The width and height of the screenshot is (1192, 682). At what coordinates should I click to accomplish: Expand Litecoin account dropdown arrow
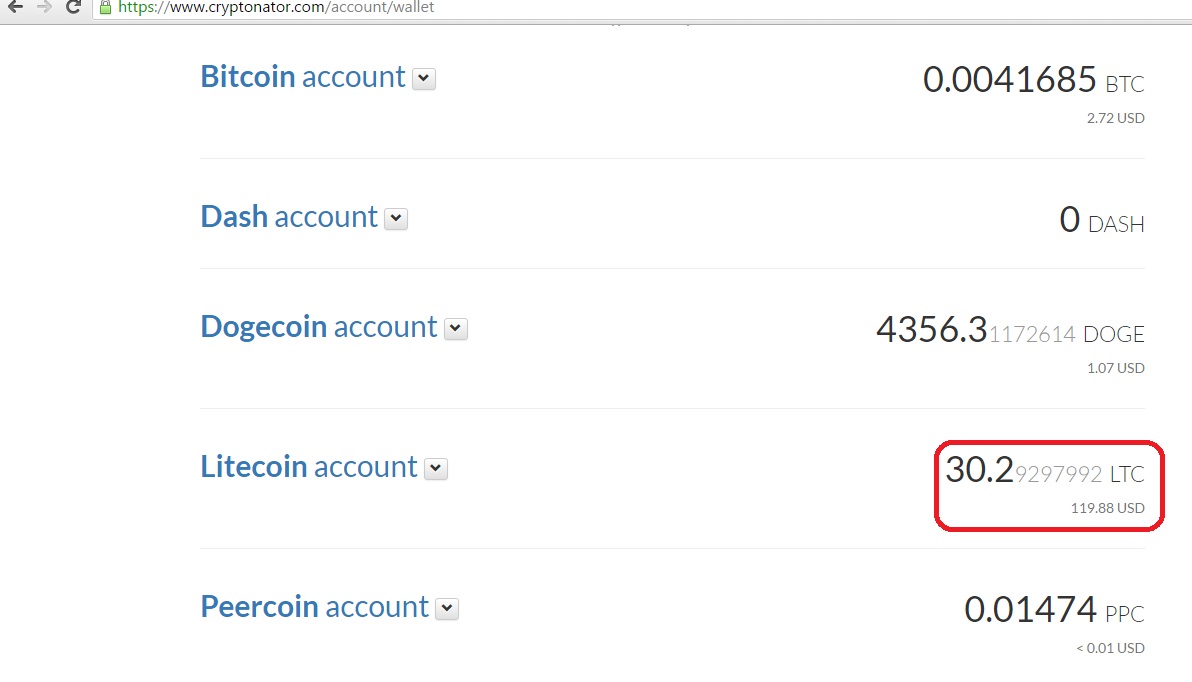[436, 469]
